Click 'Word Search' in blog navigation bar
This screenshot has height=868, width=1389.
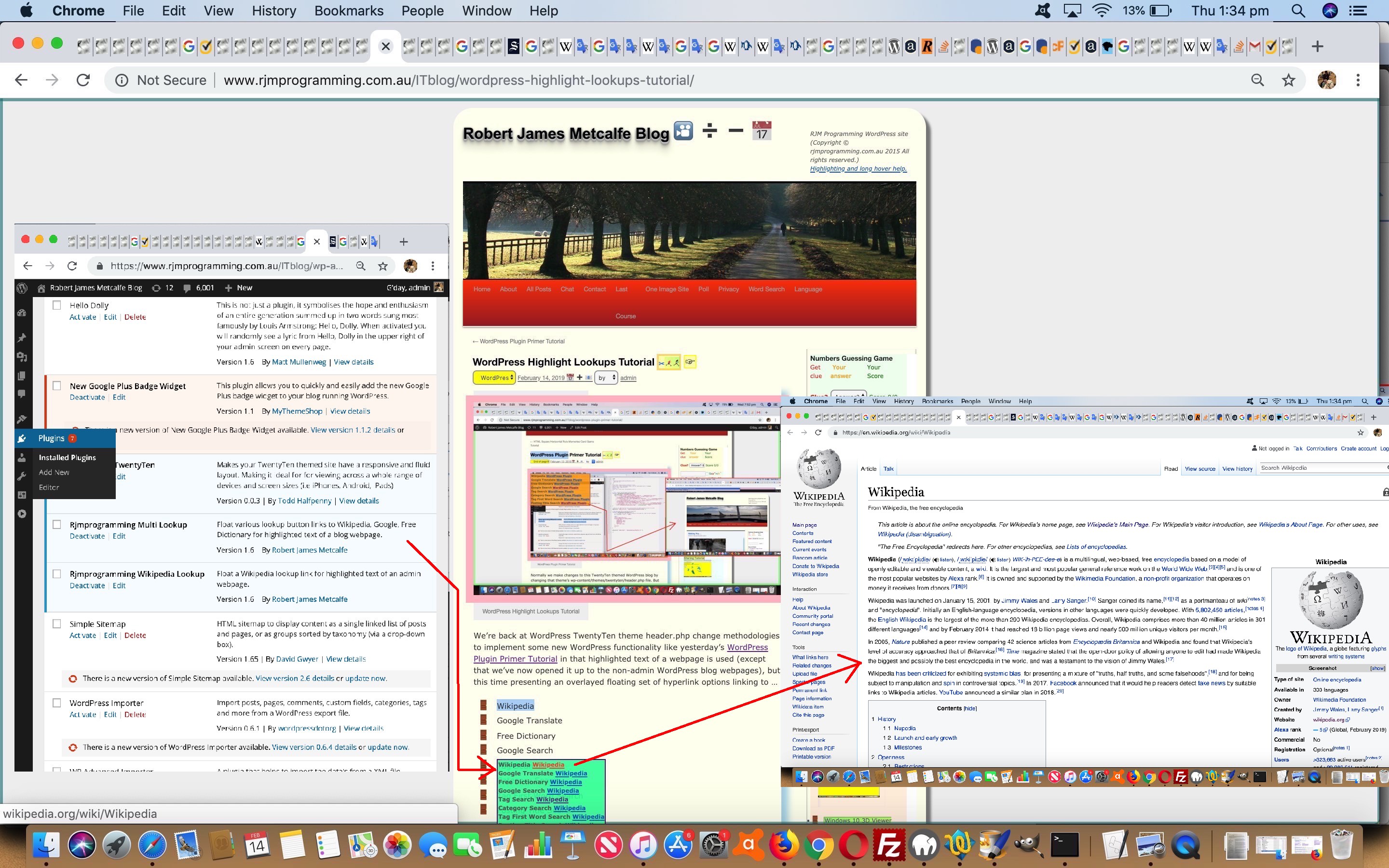[766, 289]
